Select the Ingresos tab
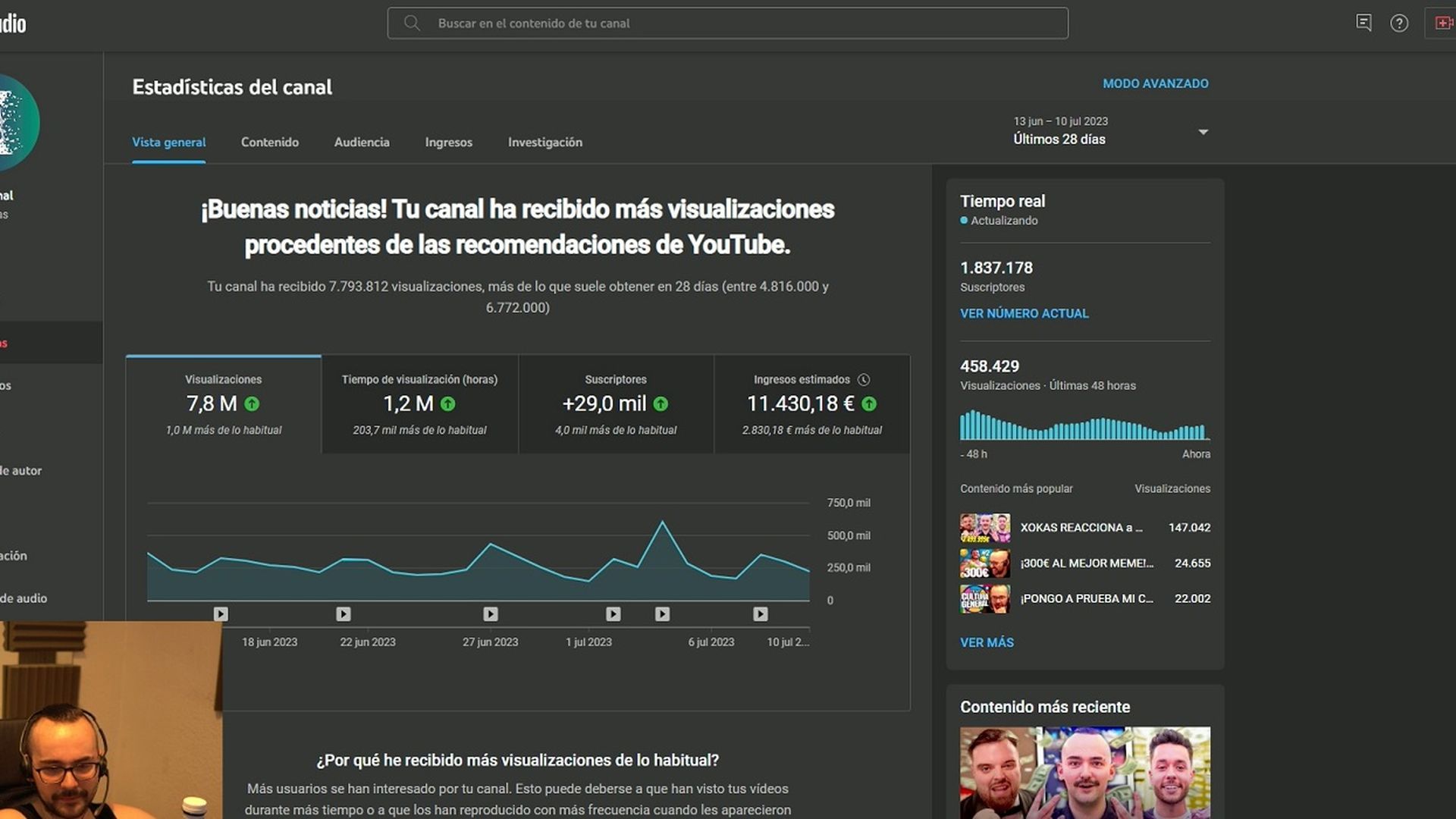This screenshot has height=819, width=1456. [x=448, y=142]
